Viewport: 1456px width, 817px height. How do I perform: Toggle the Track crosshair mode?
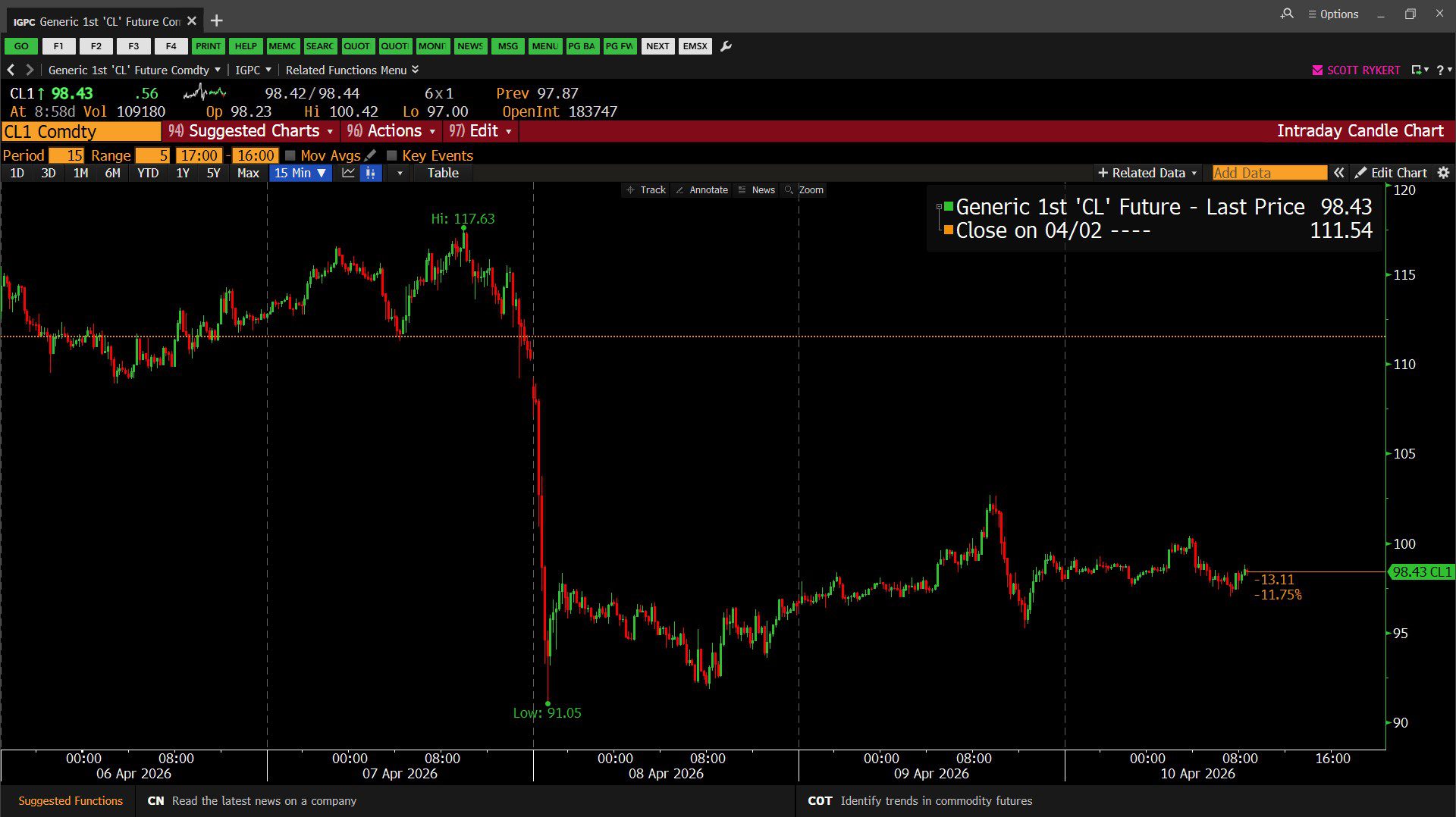[x=646, y=190]
